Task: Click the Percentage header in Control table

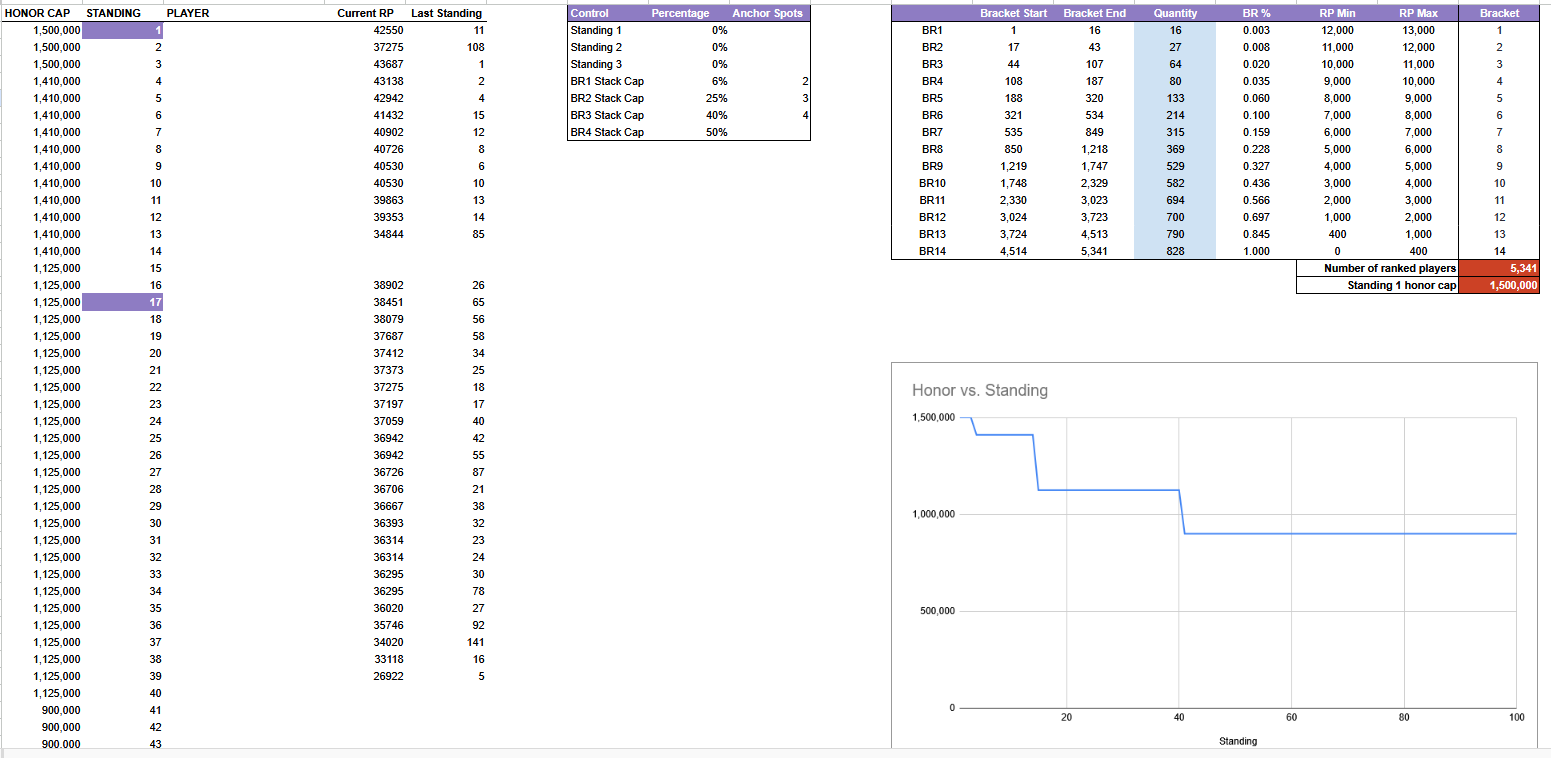Action: point(680,13)
